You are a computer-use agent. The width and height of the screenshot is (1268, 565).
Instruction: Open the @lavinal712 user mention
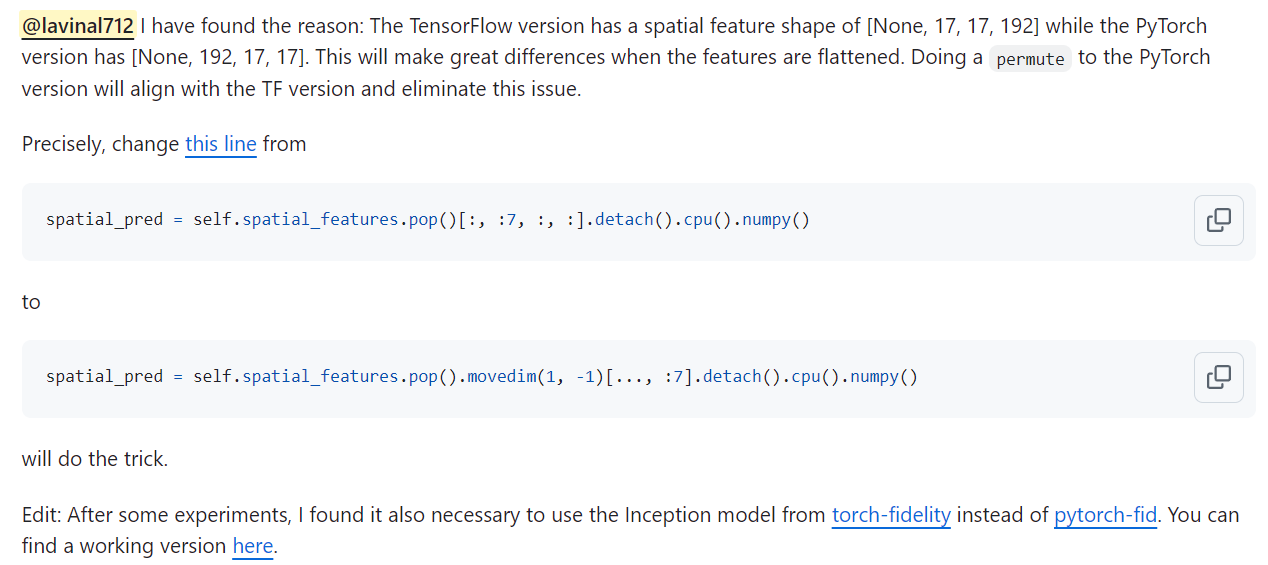point(78,26)
